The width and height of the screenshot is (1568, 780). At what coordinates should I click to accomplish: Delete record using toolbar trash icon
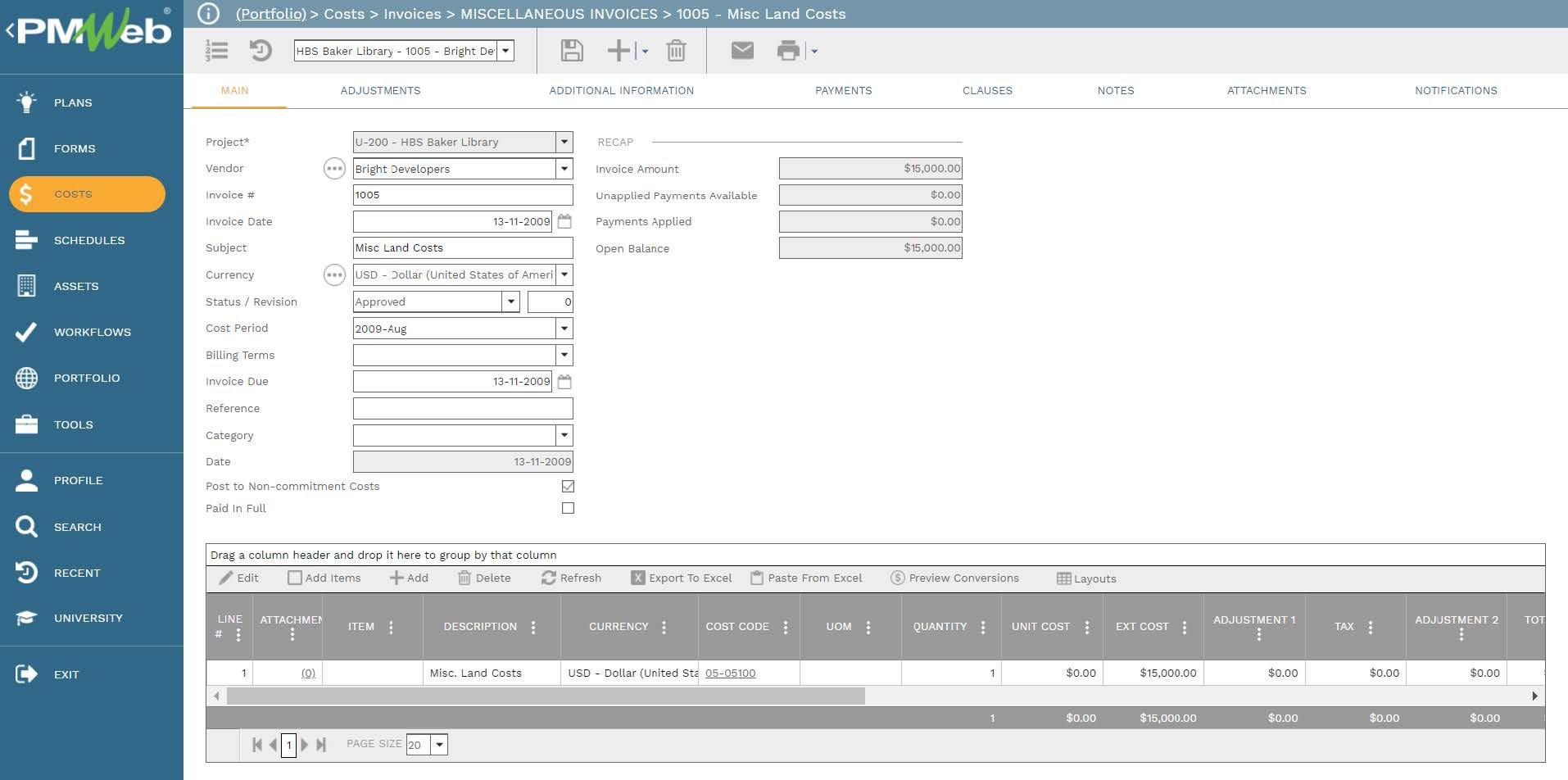pos(676,51)
